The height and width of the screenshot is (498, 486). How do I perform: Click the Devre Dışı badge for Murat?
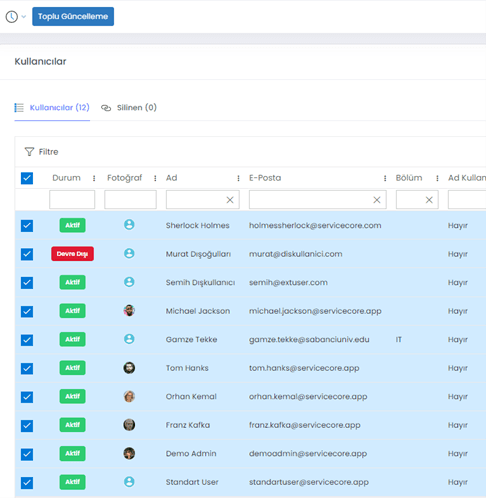[72, 254]
